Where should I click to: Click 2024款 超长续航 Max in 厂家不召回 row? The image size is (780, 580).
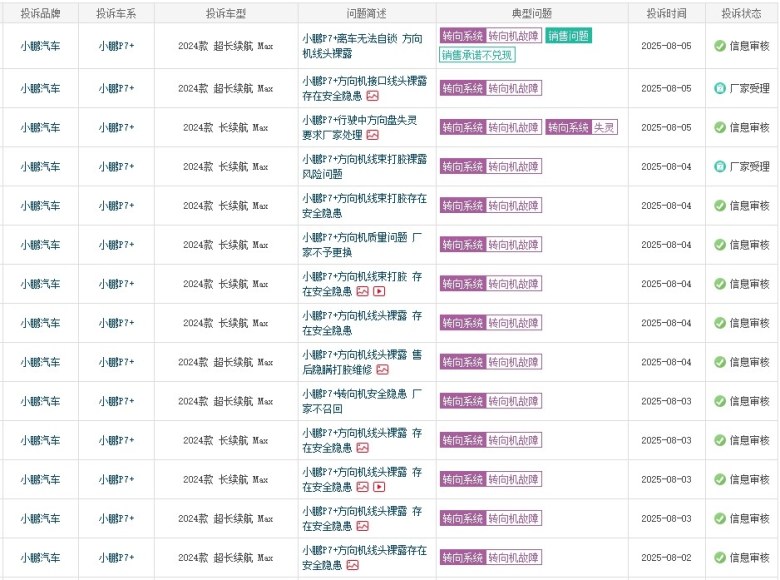(x=225, y=401)
